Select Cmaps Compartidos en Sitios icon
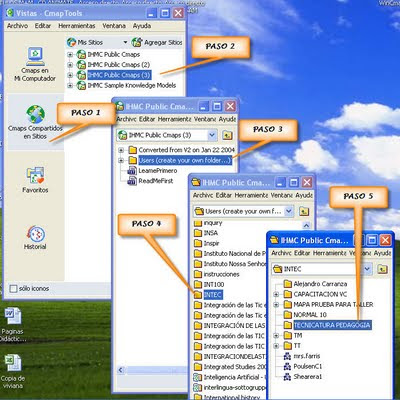This screenshot has width=400, height=400. 36,114
